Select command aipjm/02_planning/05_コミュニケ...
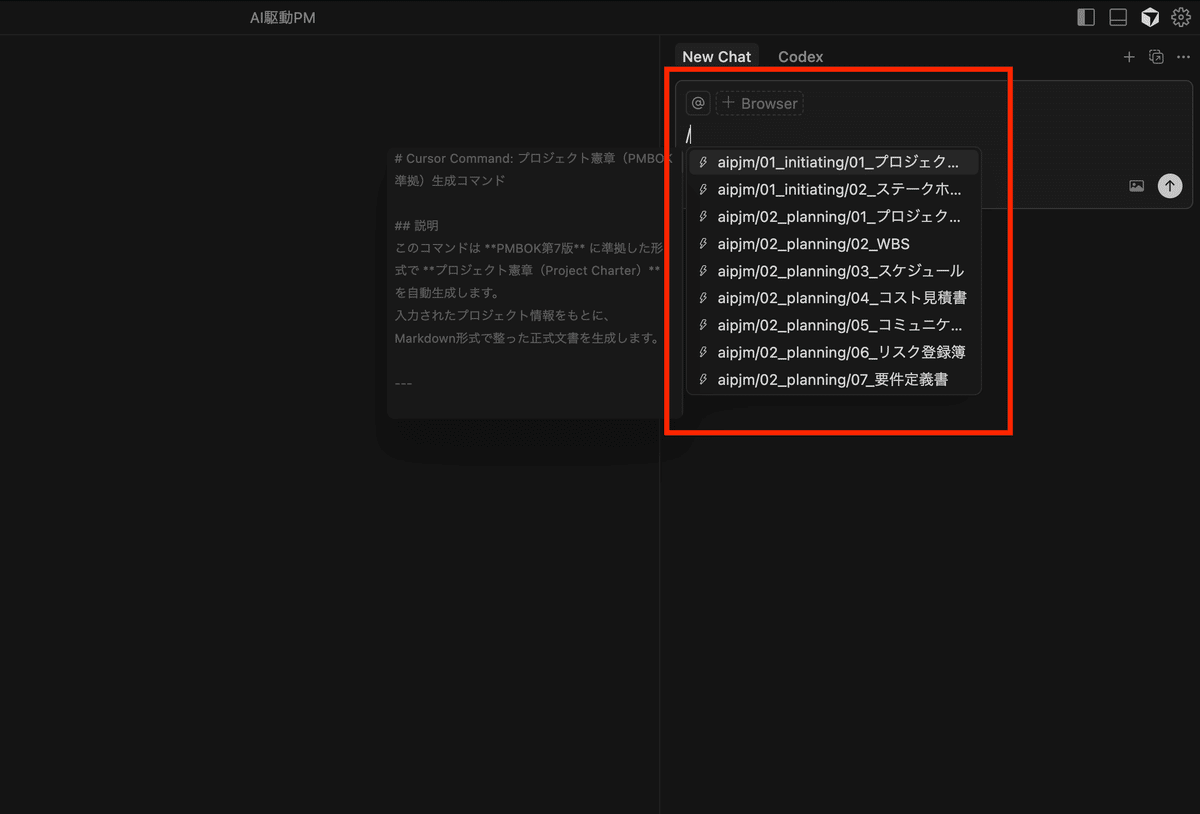Viewport: 1200px width, 814px height. [x=834, y=325]
